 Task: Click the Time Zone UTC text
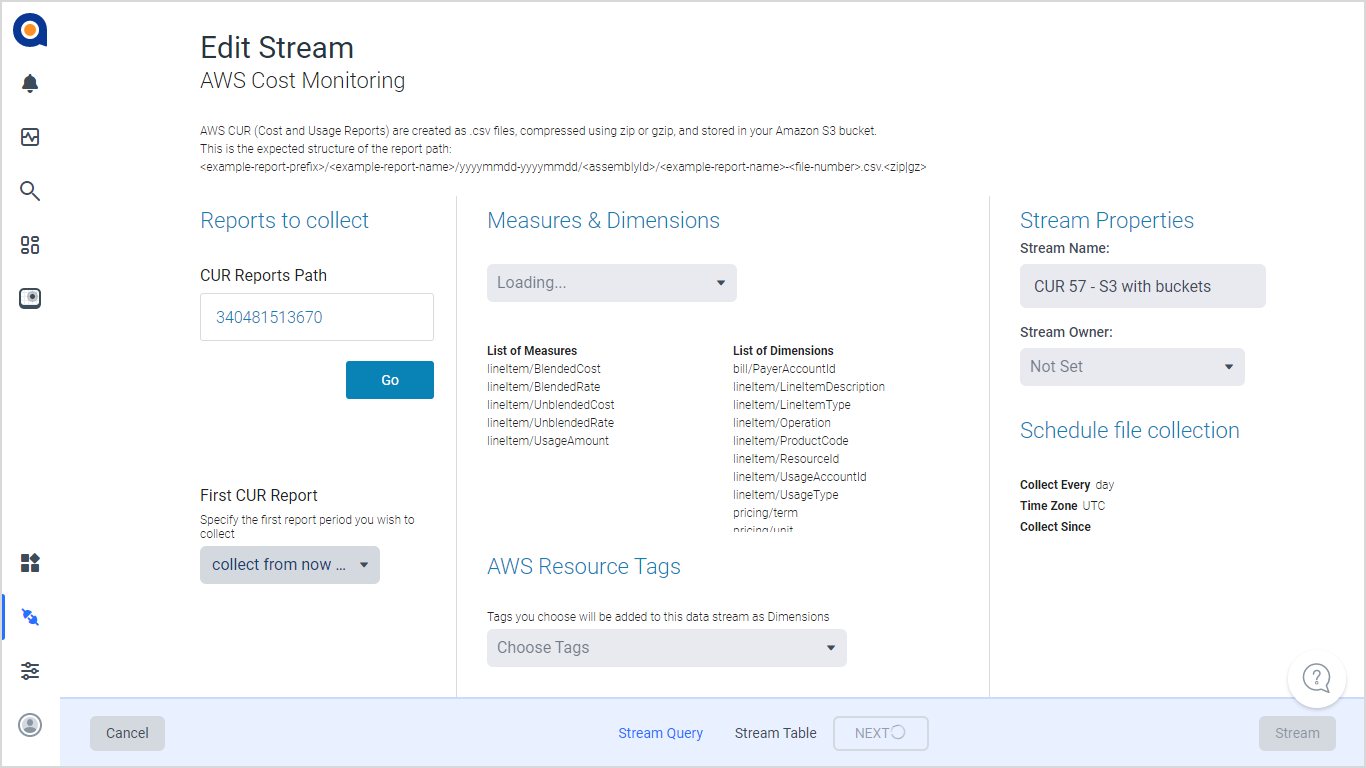[1063, 506]
